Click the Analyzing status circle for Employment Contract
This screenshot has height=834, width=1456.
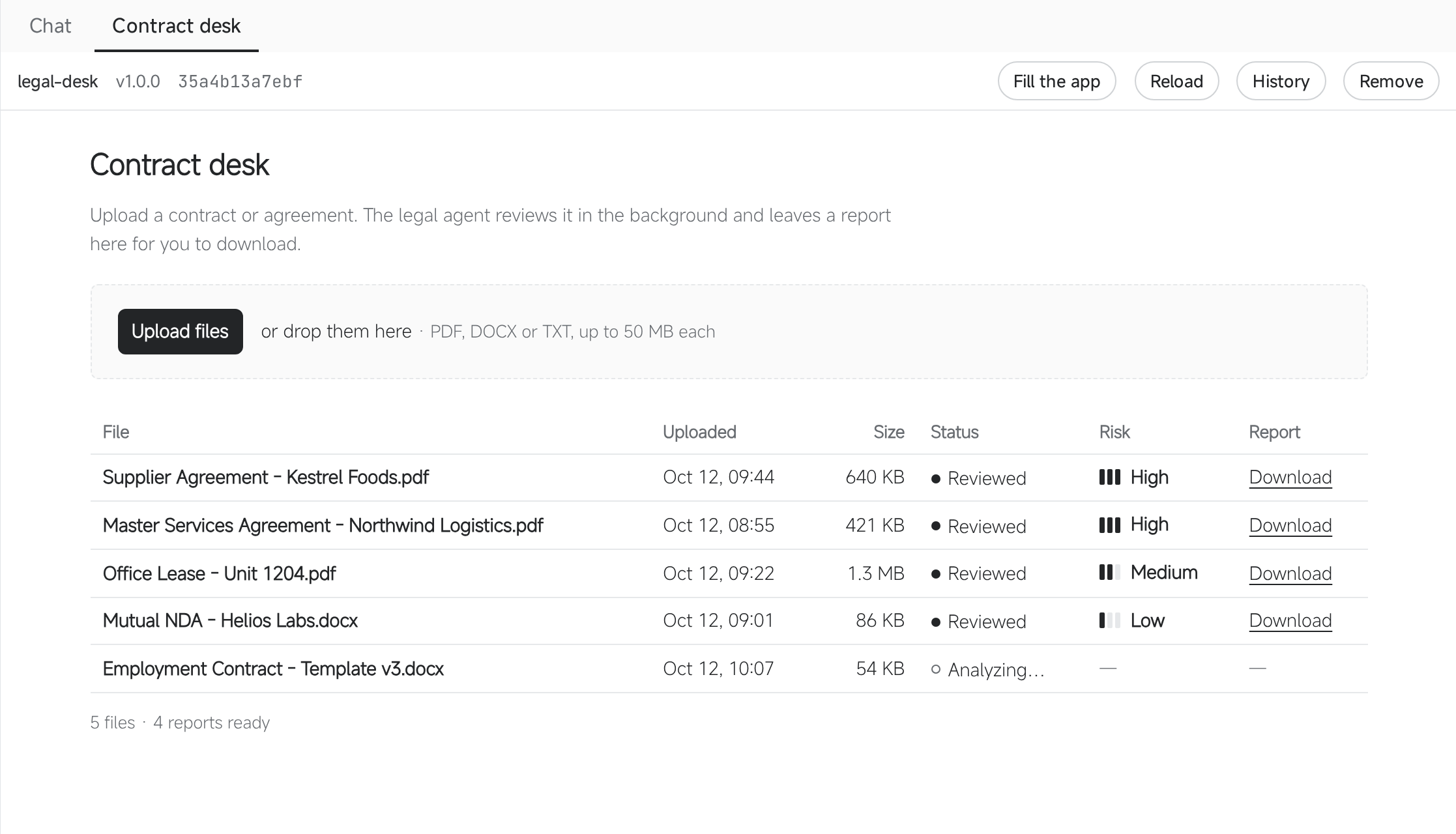(936, 669)
